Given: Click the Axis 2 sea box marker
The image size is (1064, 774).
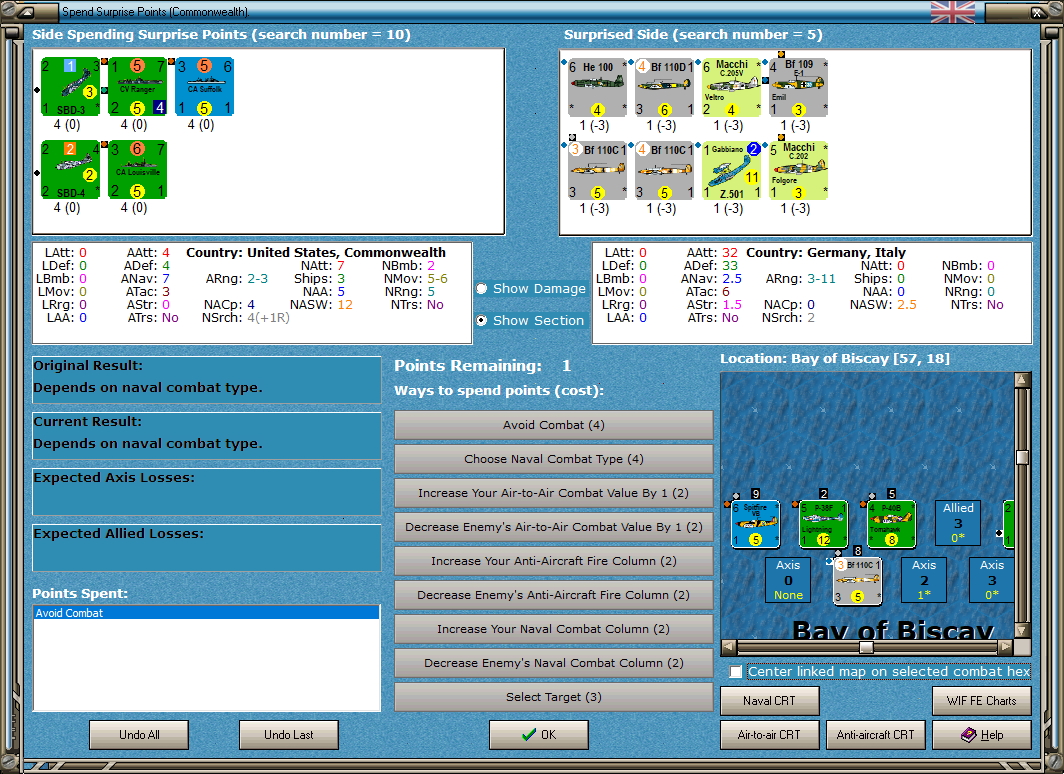Looking at the screenshot, I should [924, 580].
